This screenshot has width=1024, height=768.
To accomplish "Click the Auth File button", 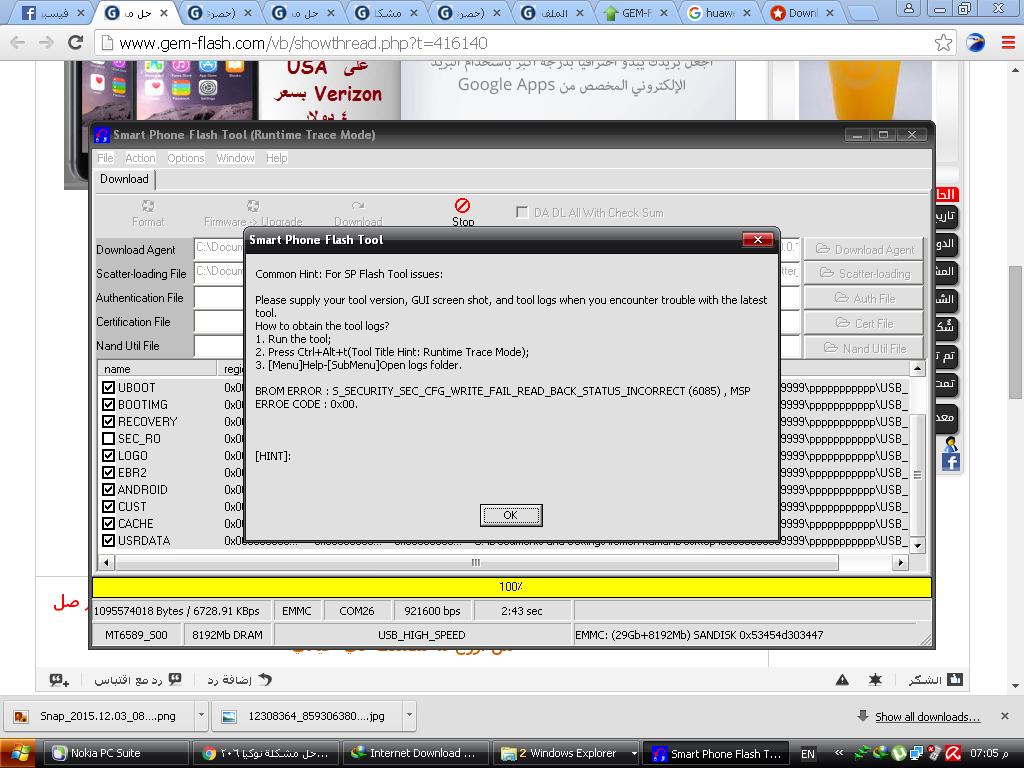I will (863, 298).
